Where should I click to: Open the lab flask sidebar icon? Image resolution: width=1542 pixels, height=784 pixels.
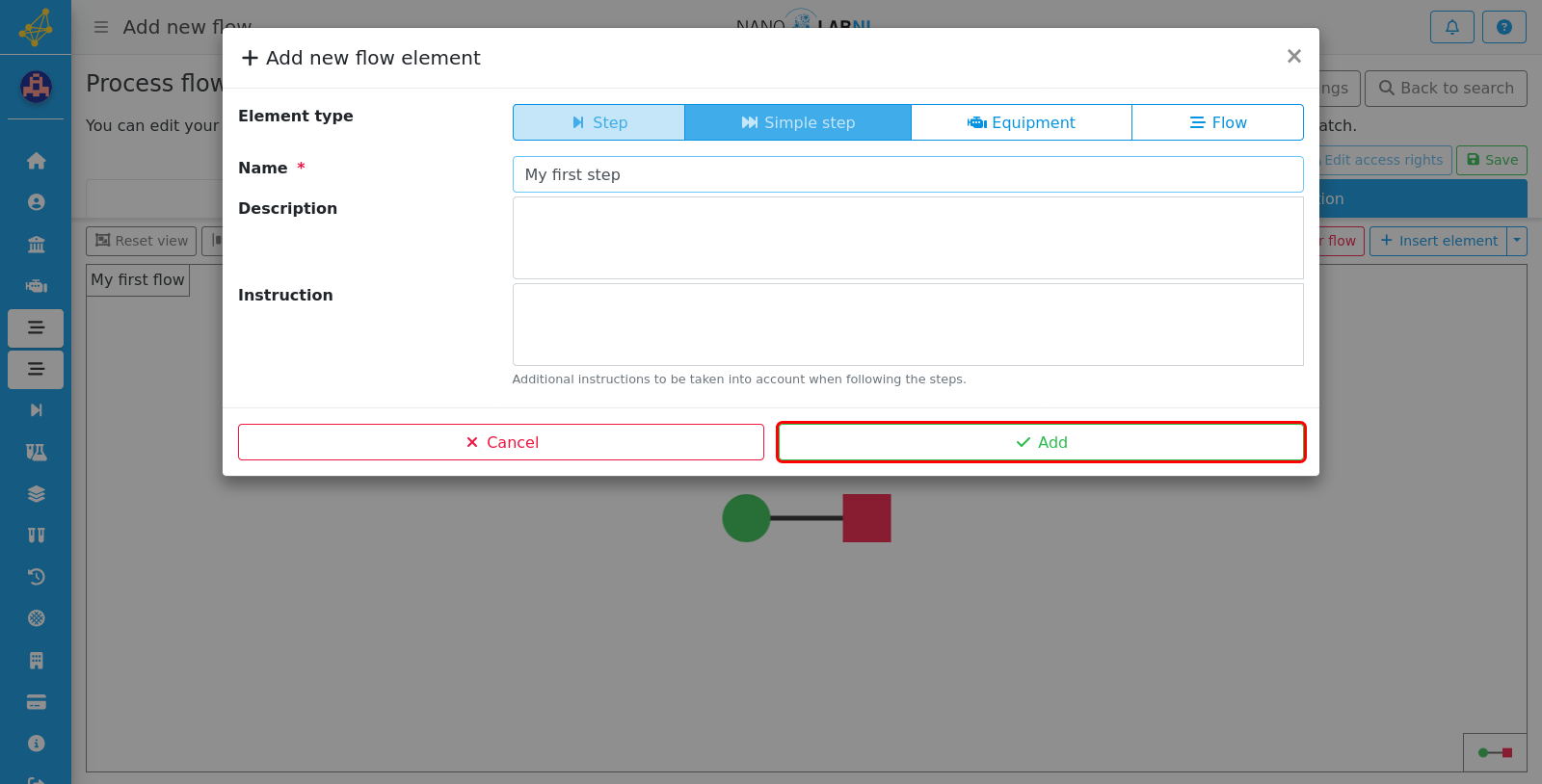36,452
